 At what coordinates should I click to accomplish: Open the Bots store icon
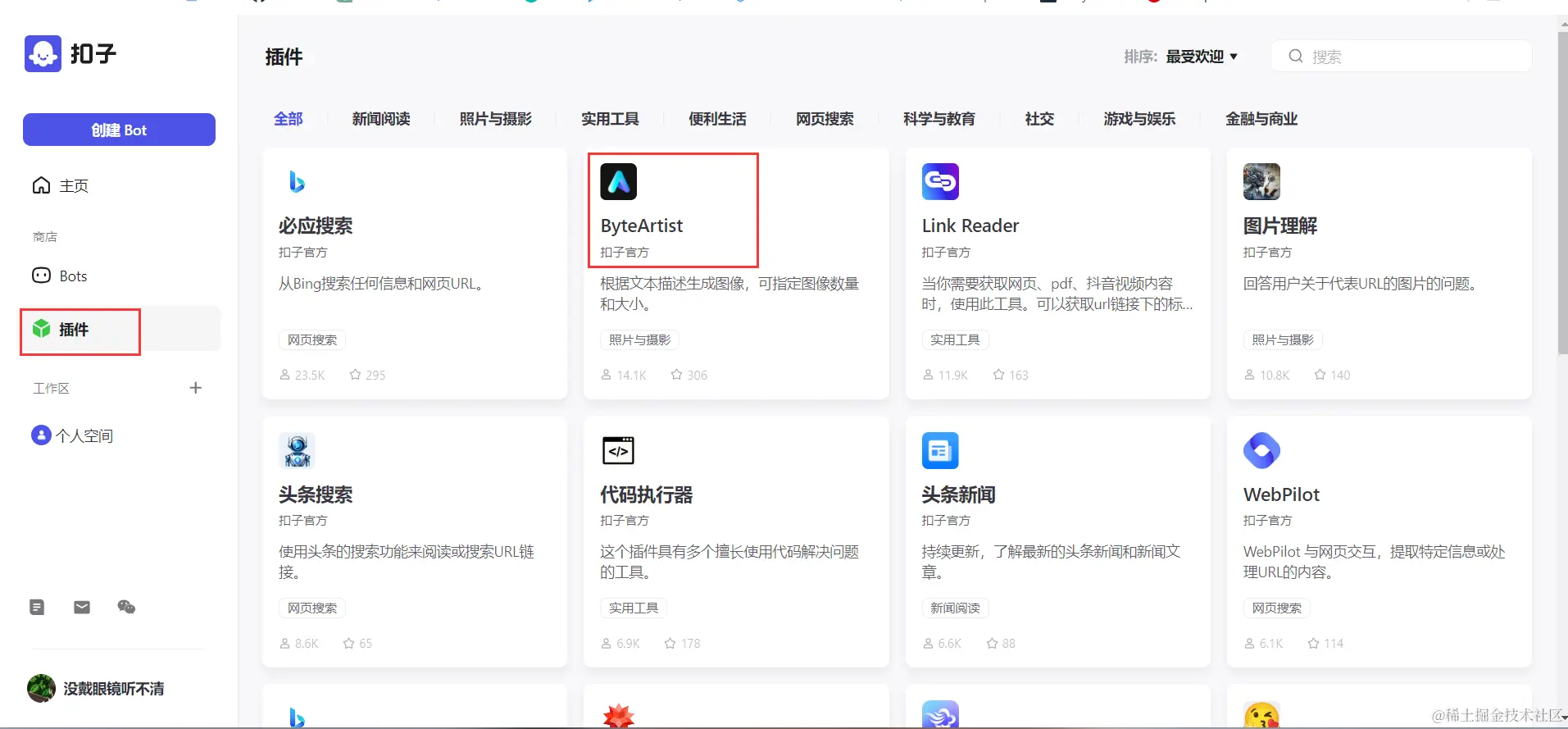[x=41, y=276]
